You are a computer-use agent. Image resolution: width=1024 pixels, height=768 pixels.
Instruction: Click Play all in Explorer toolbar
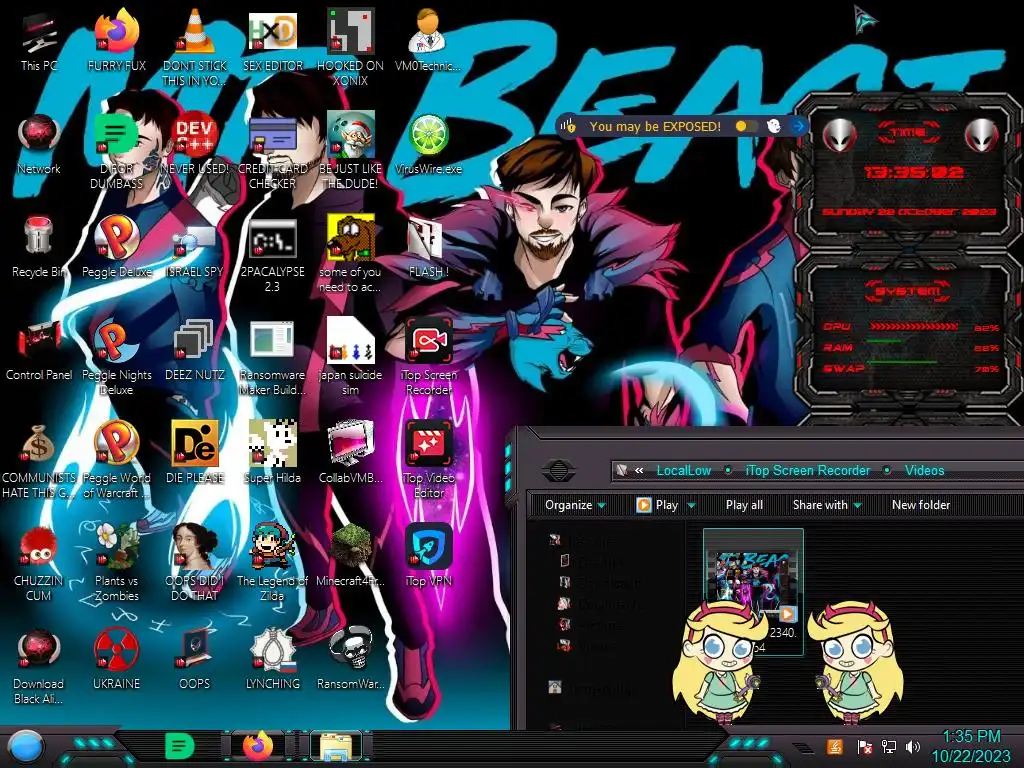pyautogui.click(x=744, y=505)
